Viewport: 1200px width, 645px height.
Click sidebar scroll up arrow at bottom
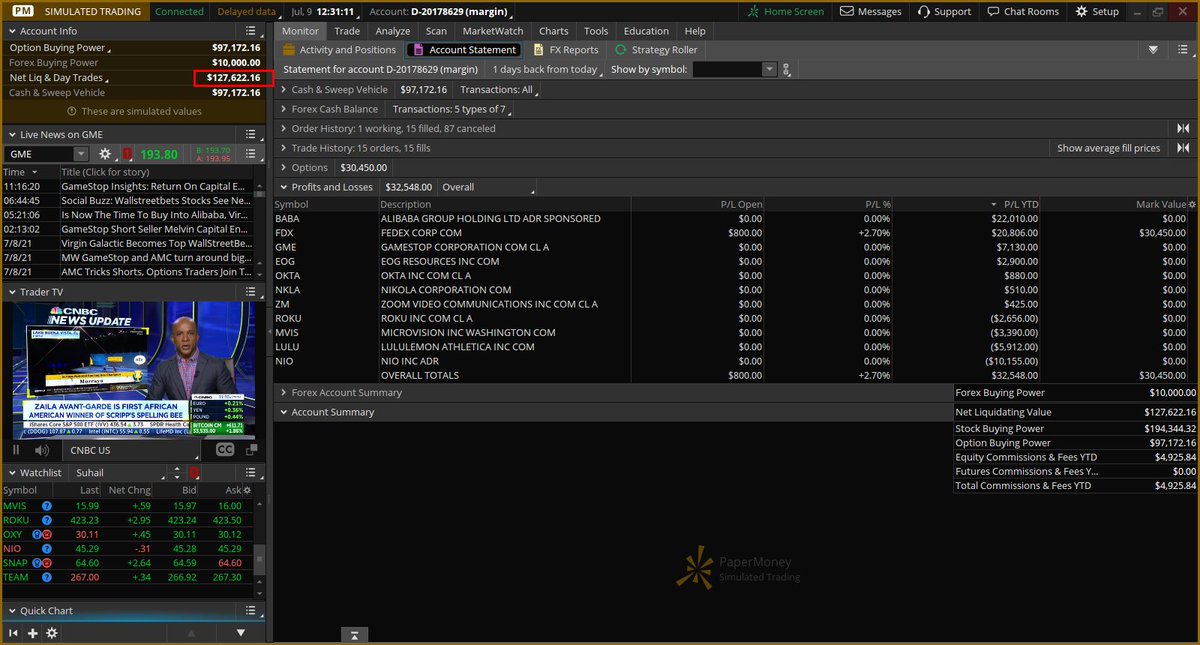(x=193, y=633)
